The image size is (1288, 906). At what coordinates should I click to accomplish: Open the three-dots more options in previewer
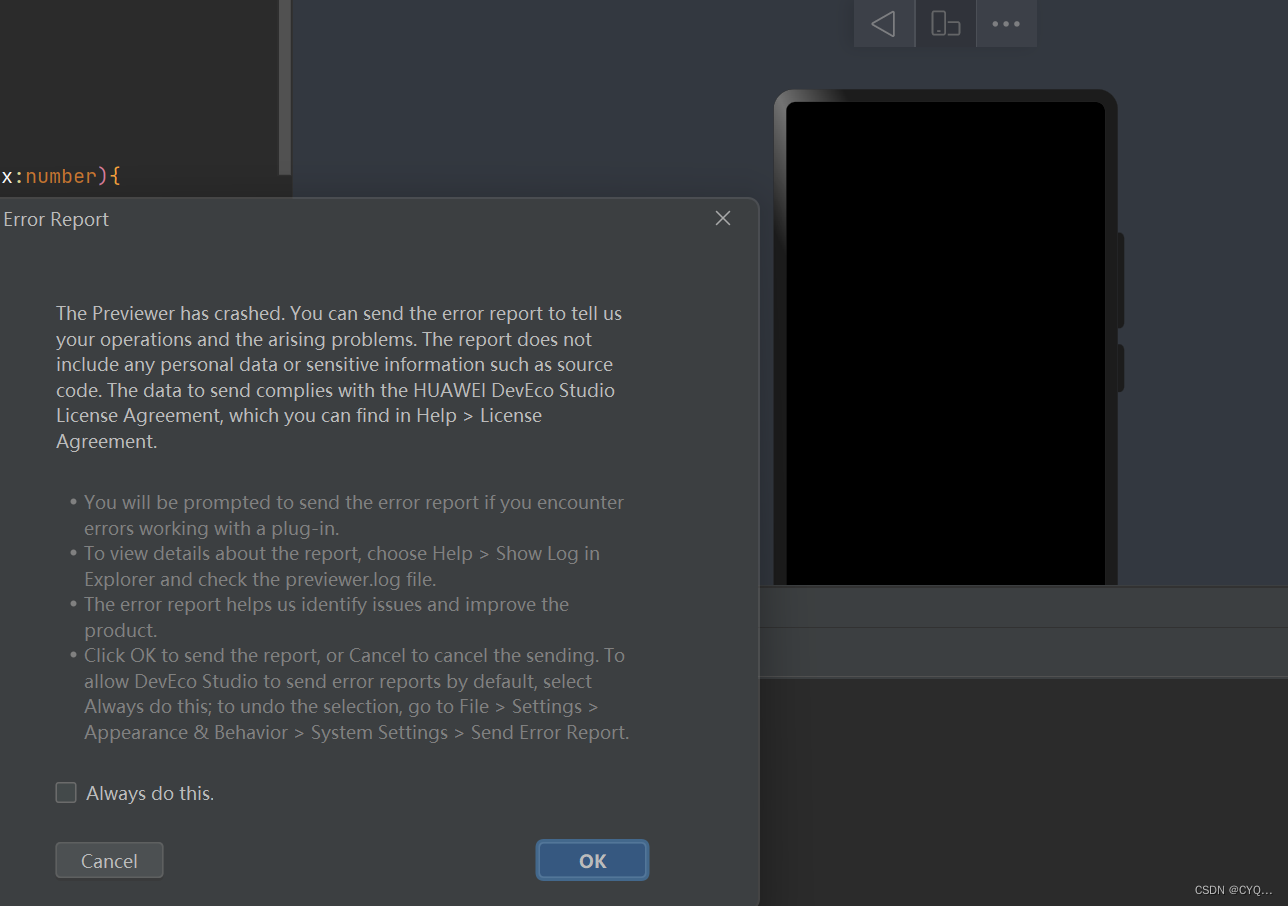point(1006,23)
